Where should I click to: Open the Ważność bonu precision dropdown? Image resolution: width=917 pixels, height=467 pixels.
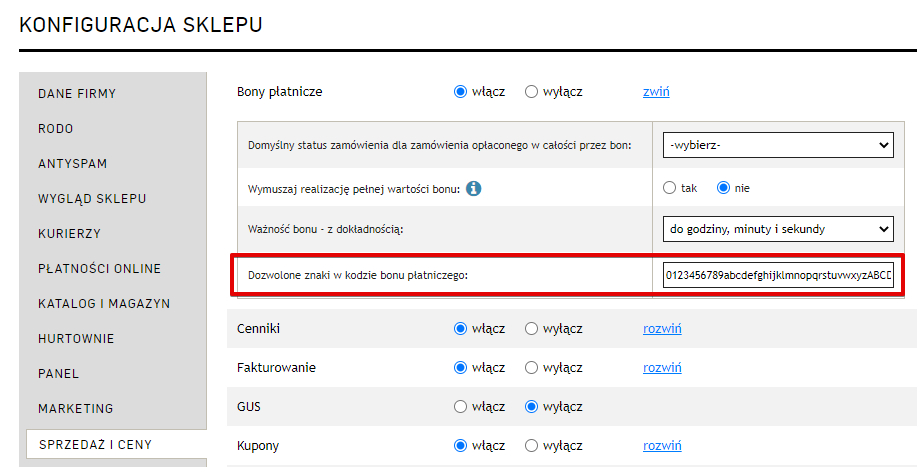click(x=777, y=229)
